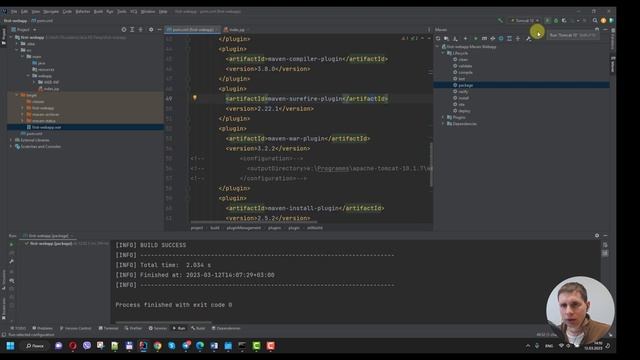640x360 pixels.
Task: Select the deploy lifecycle goal
Action: tap(464, 111)
